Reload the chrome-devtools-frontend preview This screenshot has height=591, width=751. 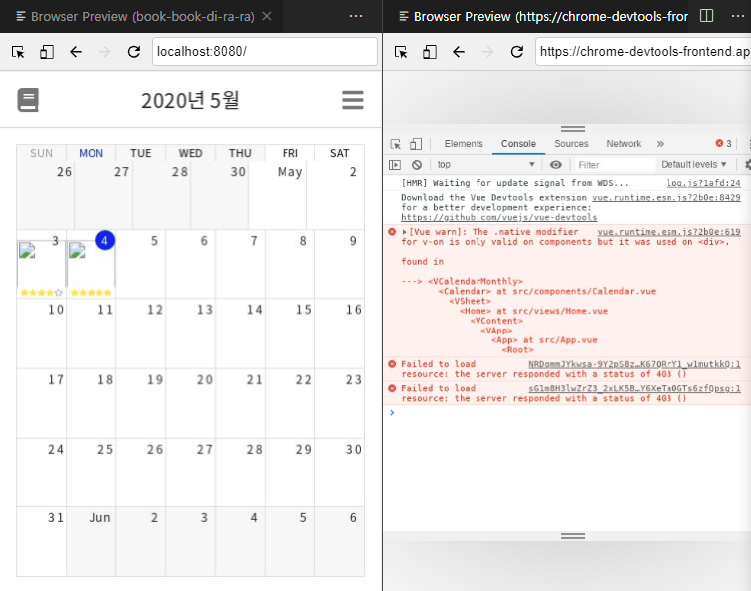[517, 52]
